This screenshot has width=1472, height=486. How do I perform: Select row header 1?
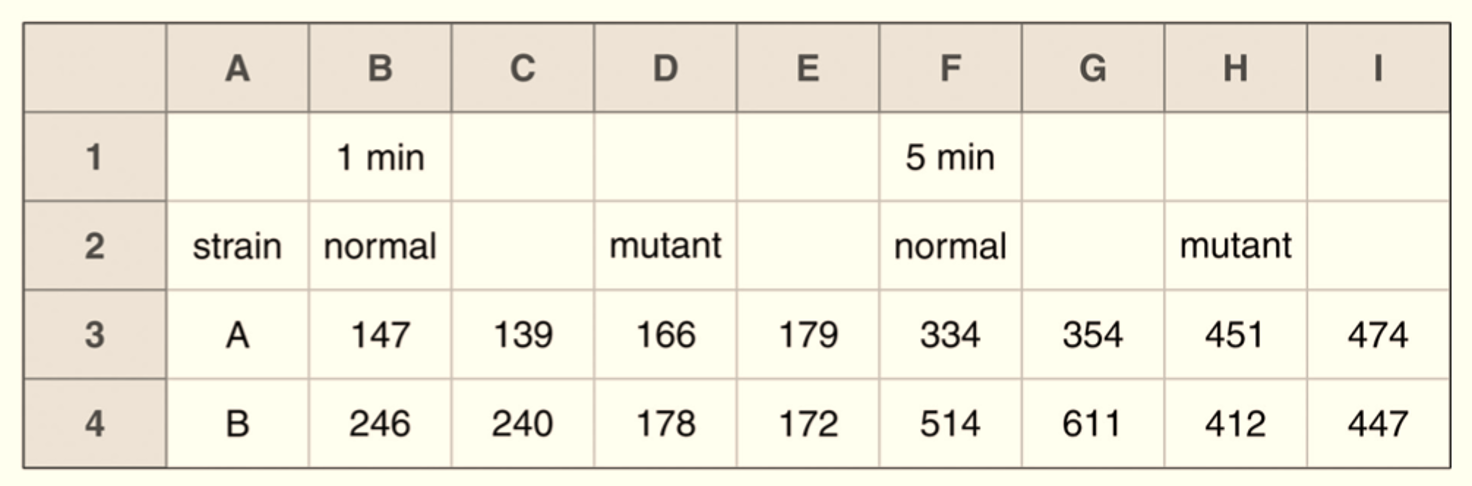pyautogui.click(x=95, y=157)
